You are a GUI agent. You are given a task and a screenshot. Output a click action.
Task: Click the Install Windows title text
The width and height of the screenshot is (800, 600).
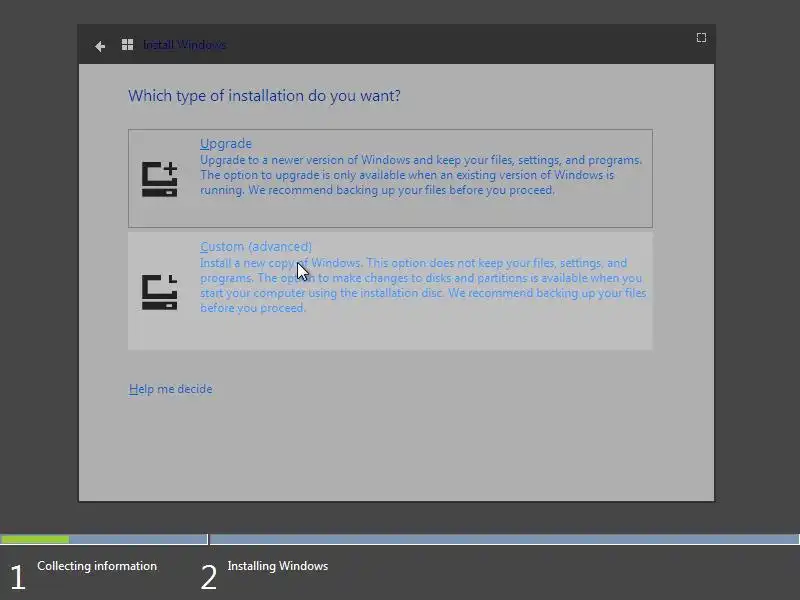coord(184,45)
